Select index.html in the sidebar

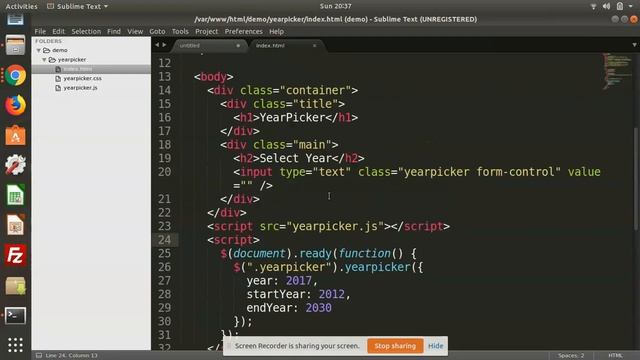click(x=91, y=69)
